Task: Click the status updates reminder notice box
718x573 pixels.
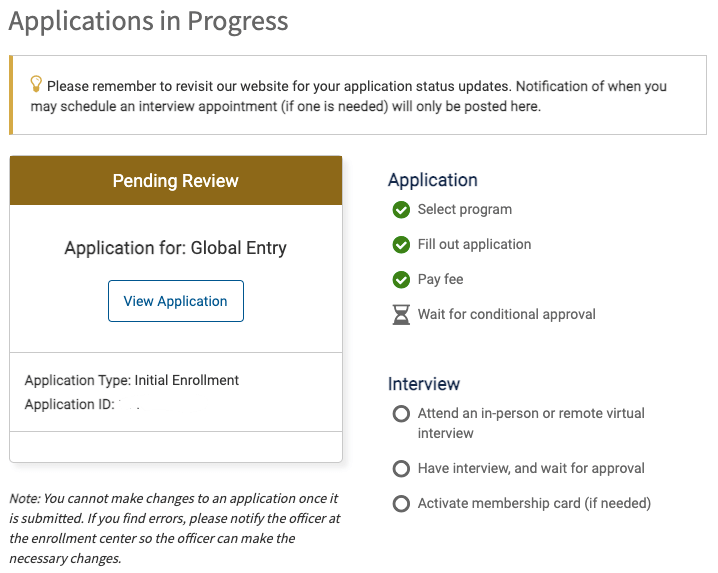Action: [x=358, y=95]
